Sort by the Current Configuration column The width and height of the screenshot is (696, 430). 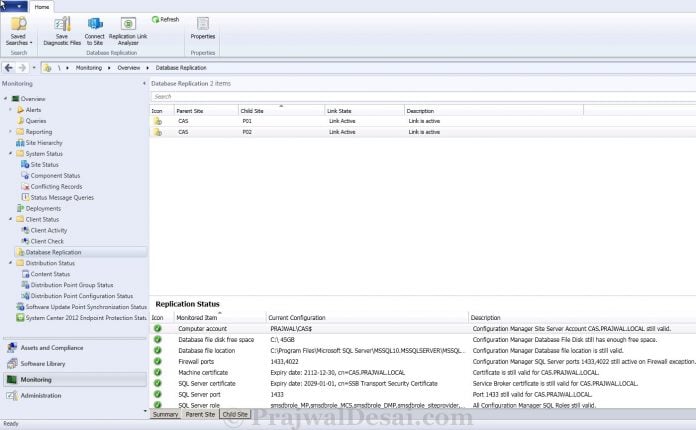(x=367, y=318)
